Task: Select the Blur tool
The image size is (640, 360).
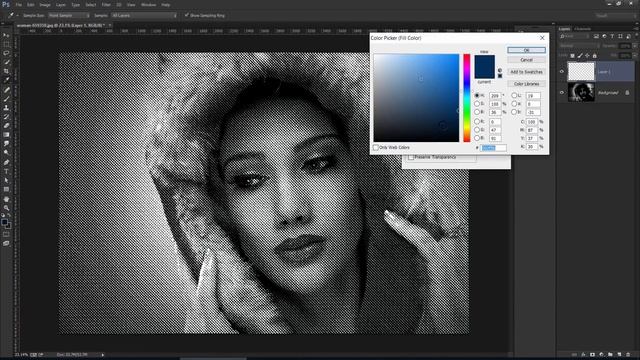Action: (6, 144)
